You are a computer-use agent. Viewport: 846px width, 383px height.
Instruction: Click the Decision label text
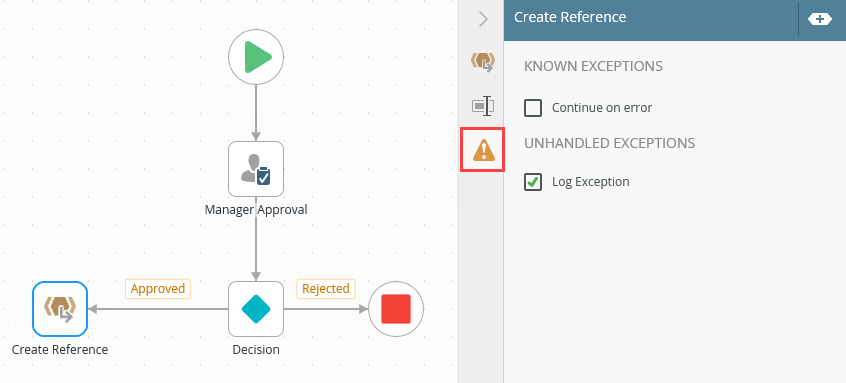coord(256,350)
